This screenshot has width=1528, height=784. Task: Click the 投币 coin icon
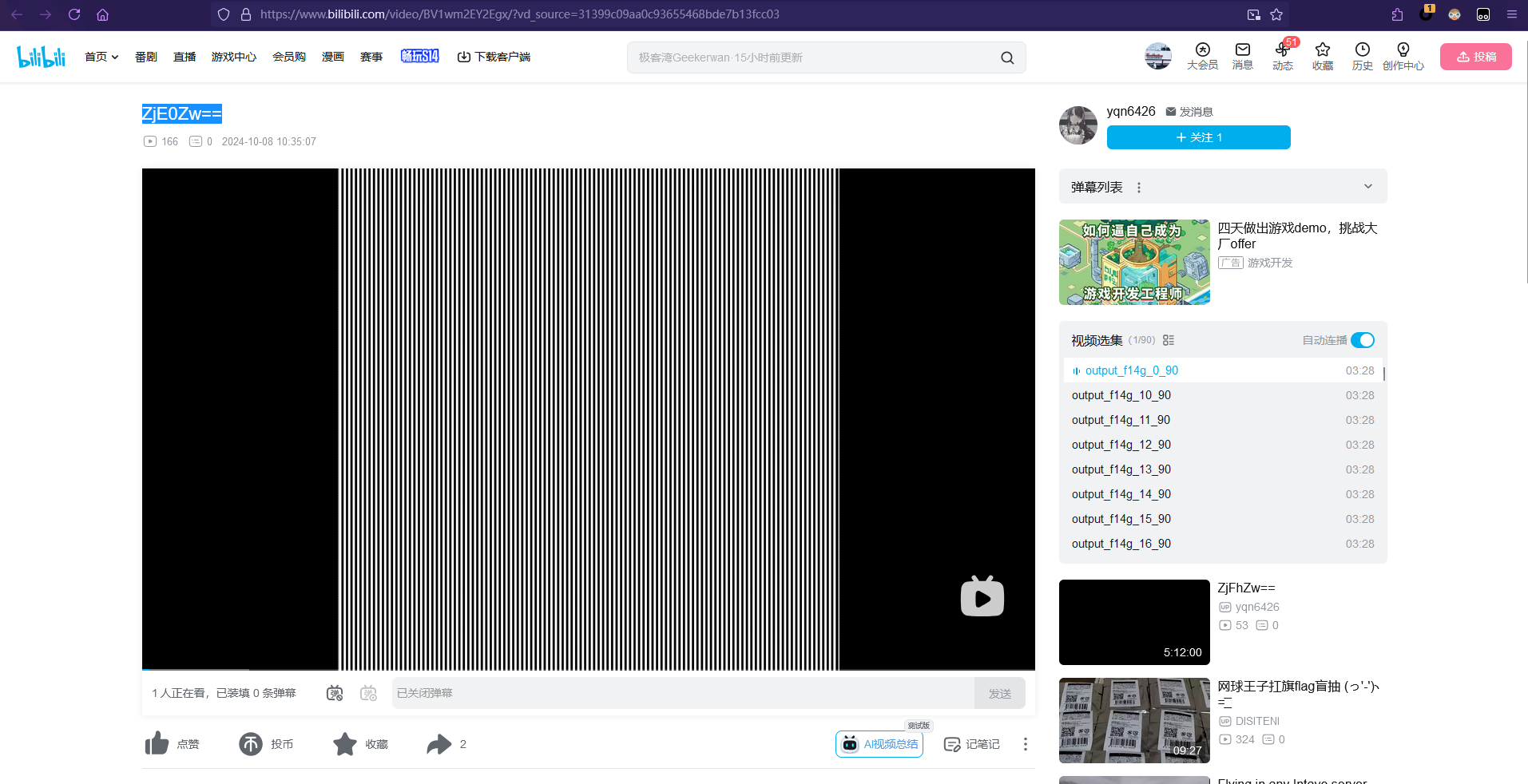click(251, 743)
